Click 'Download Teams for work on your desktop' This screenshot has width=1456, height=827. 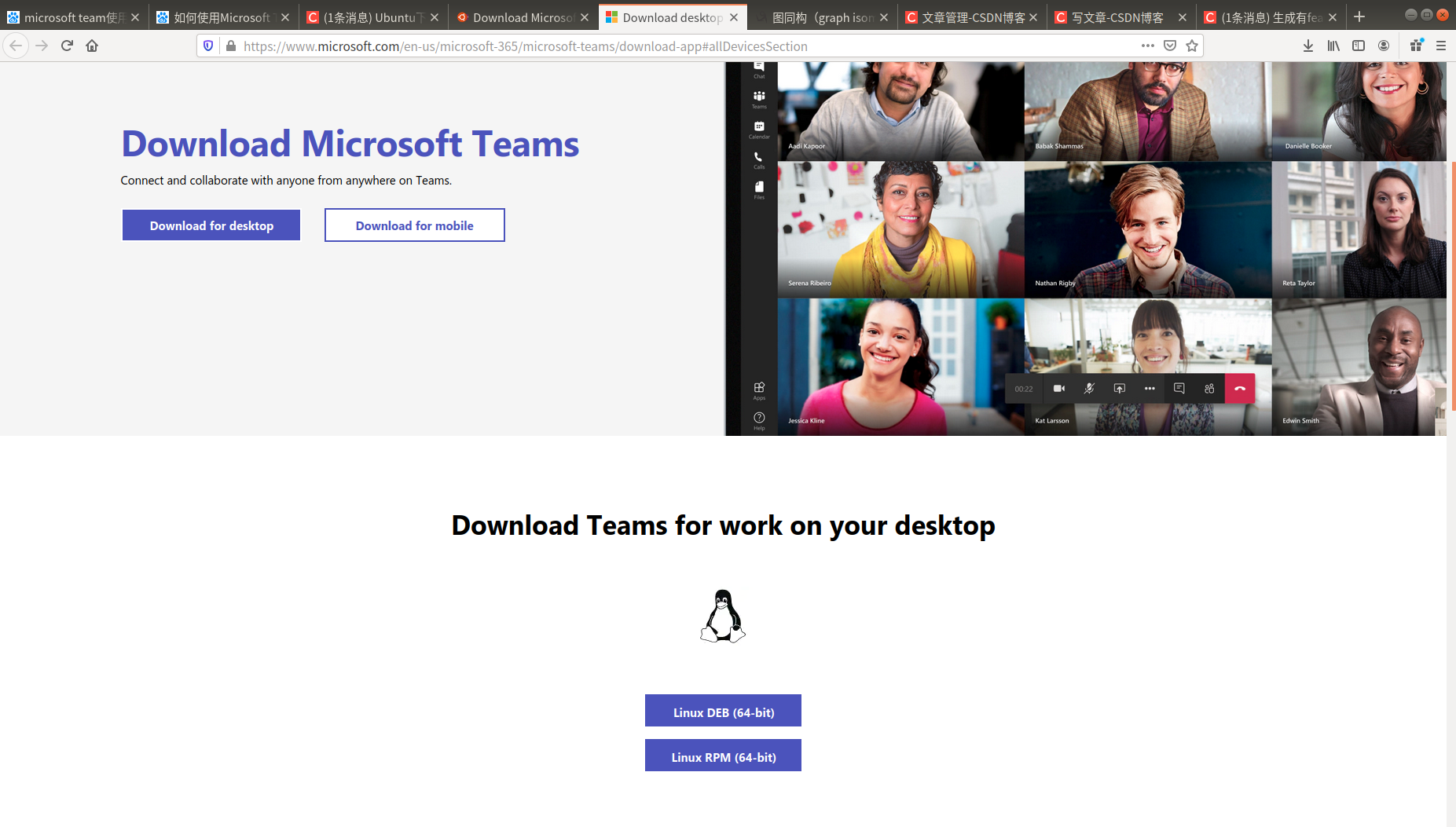pos(723,525)
